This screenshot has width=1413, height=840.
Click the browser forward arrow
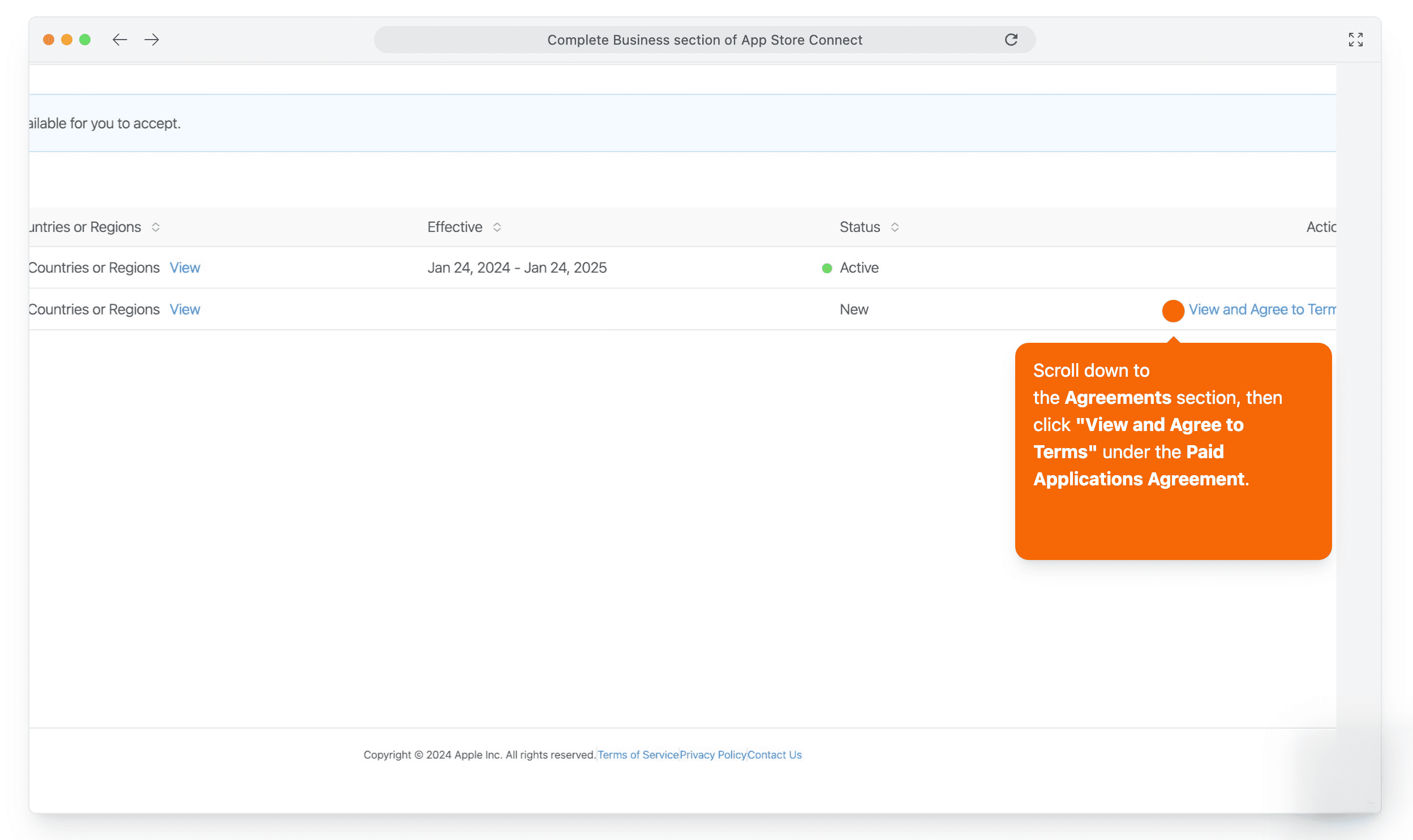point(151,40)
